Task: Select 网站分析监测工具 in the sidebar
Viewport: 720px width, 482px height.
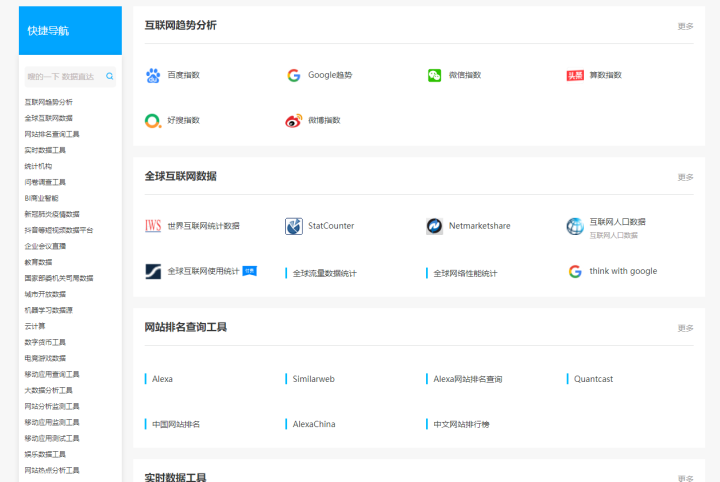Action: pyautogui.click(x=52, y=406)
